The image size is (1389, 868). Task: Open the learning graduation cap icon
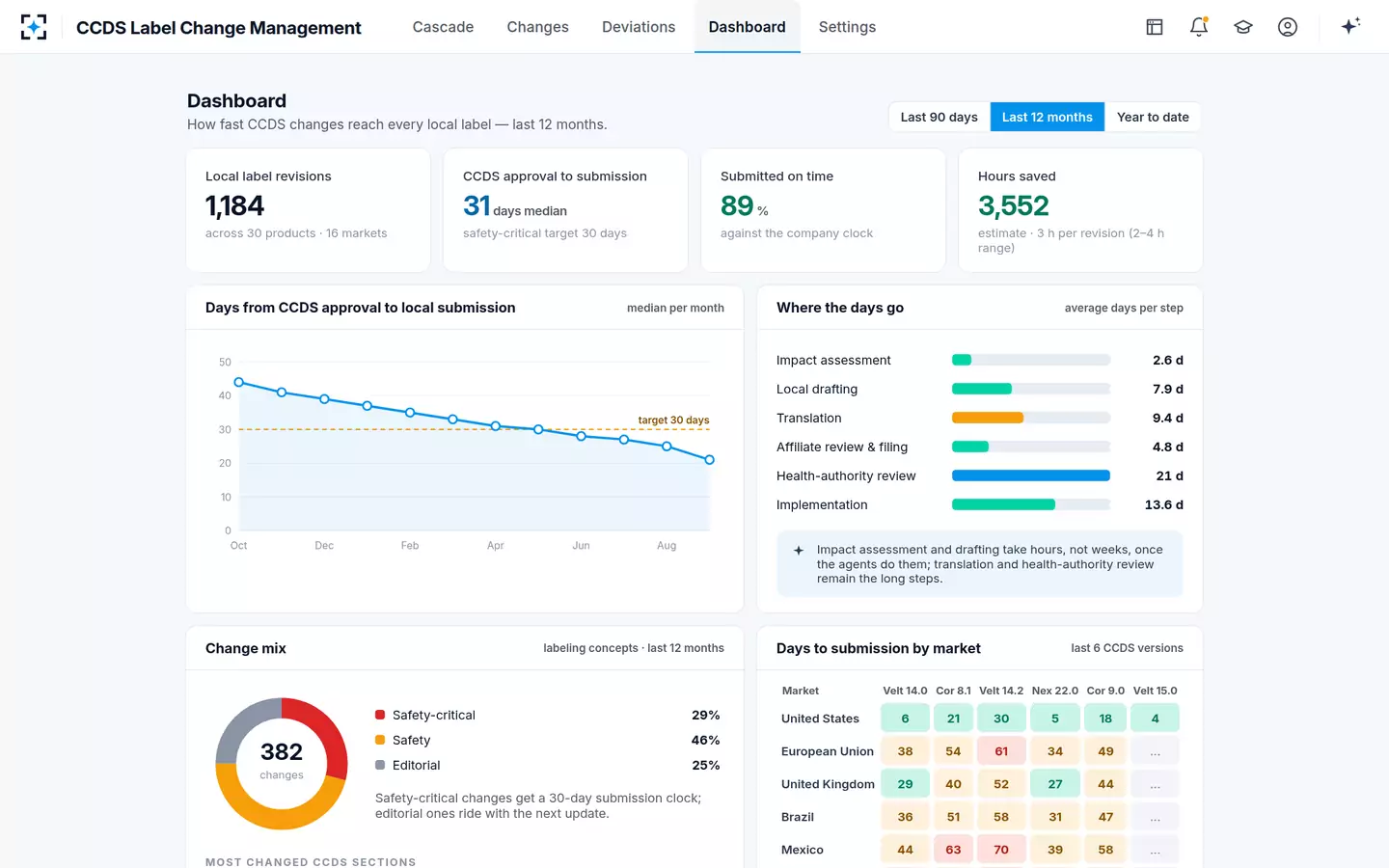1243,27
